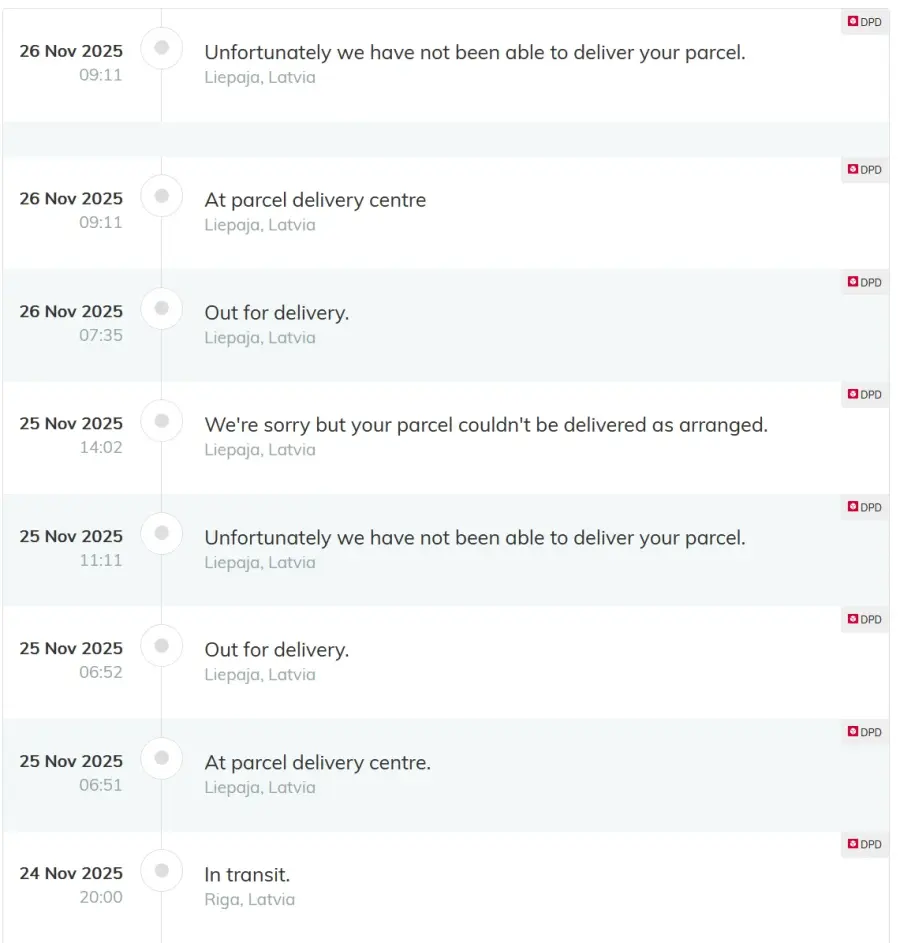Click the DPD badge on the In transit entry
This screenshot has width=900, height=943.
click(865, 845)
